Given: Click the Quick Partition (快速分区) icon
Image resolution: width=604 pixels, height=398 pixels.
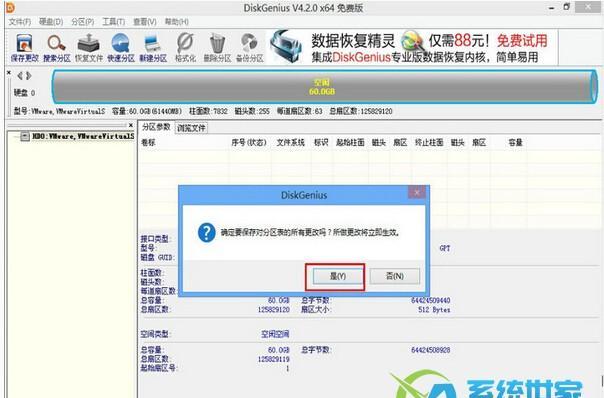Looking at the screenshot, I should 121,48.
